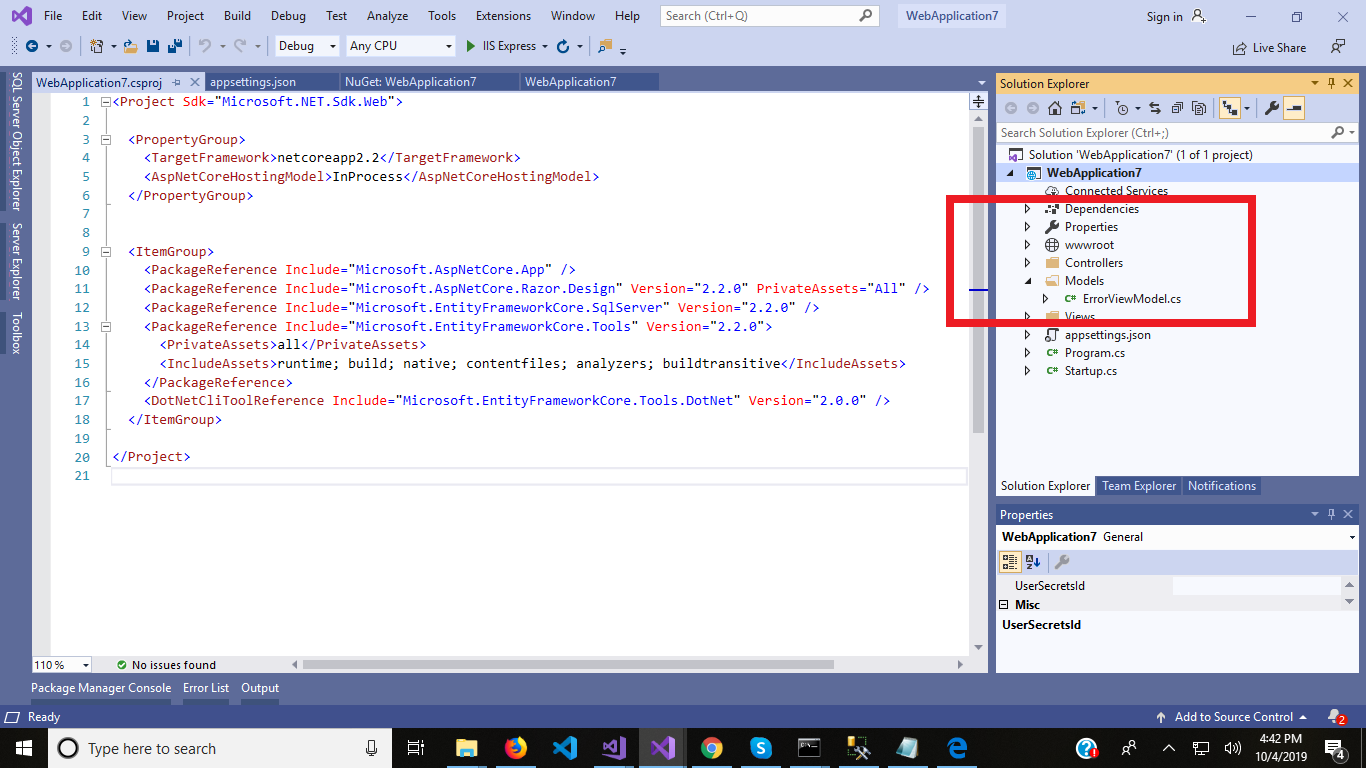Open the Live Share icon
The width and height of the screenshot is (1366, 768).
coord(1241,47)
